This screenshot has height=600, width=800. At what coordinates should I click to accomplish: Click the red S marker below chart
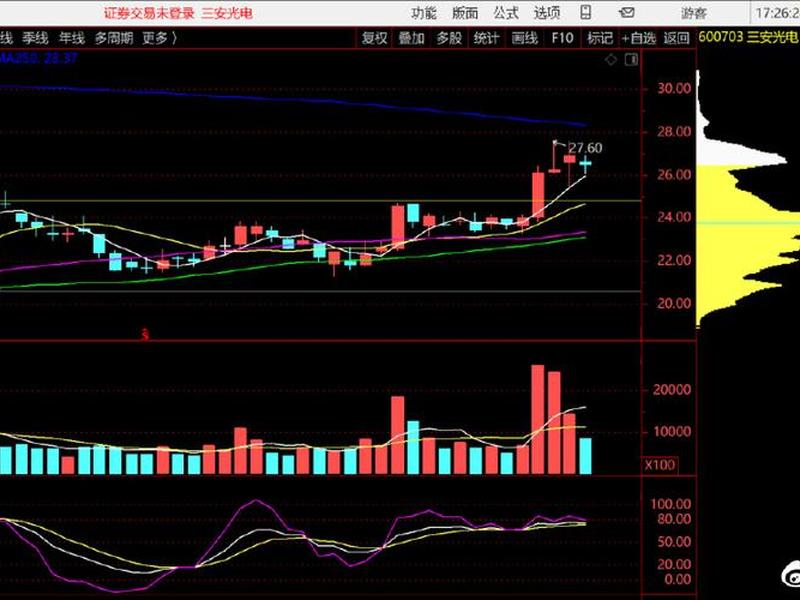click(145, 335)
